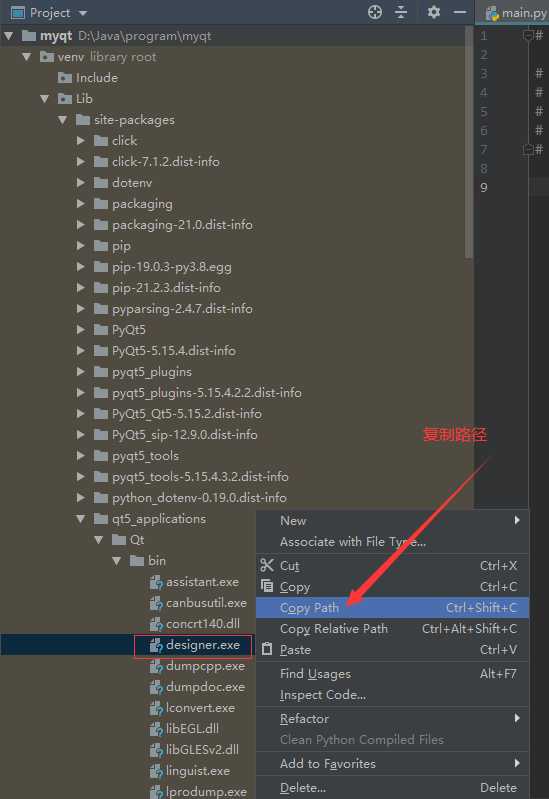The image size is (549, 799).
Task: Click the Paste clipboard icon in menu
Action: [x=267, y=649]
